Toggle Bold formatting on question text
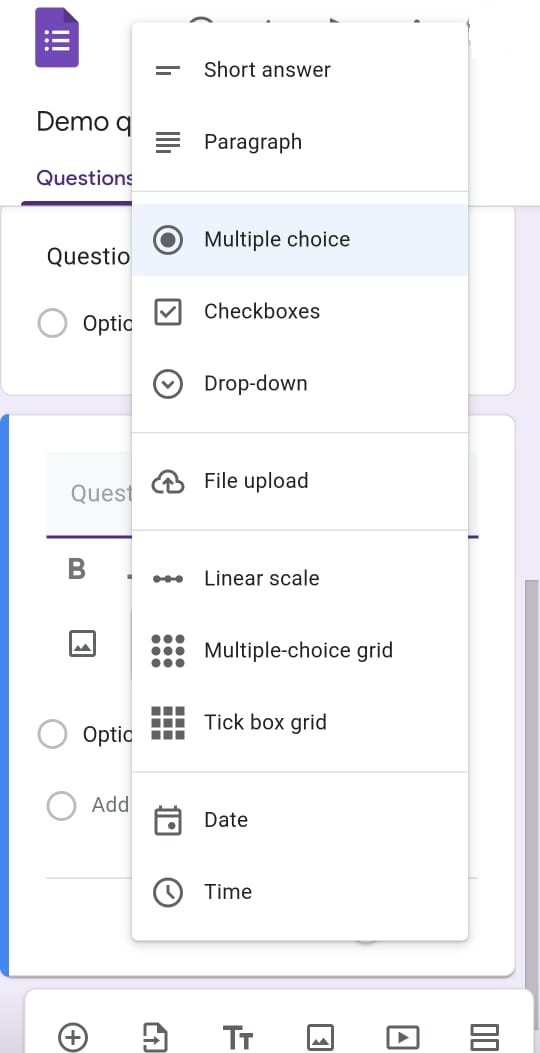Screen dimensions: 540x1053 77,569
